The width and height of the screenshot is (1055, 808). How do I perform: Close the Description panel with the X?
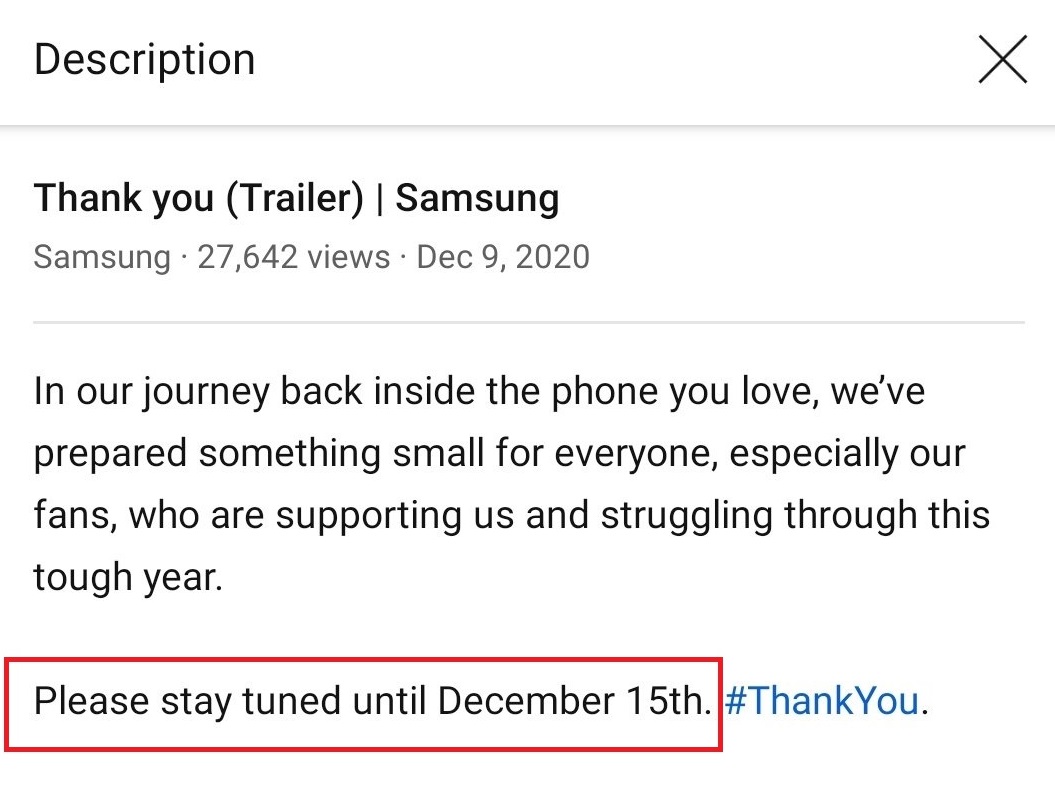(x=1002, y=59)
